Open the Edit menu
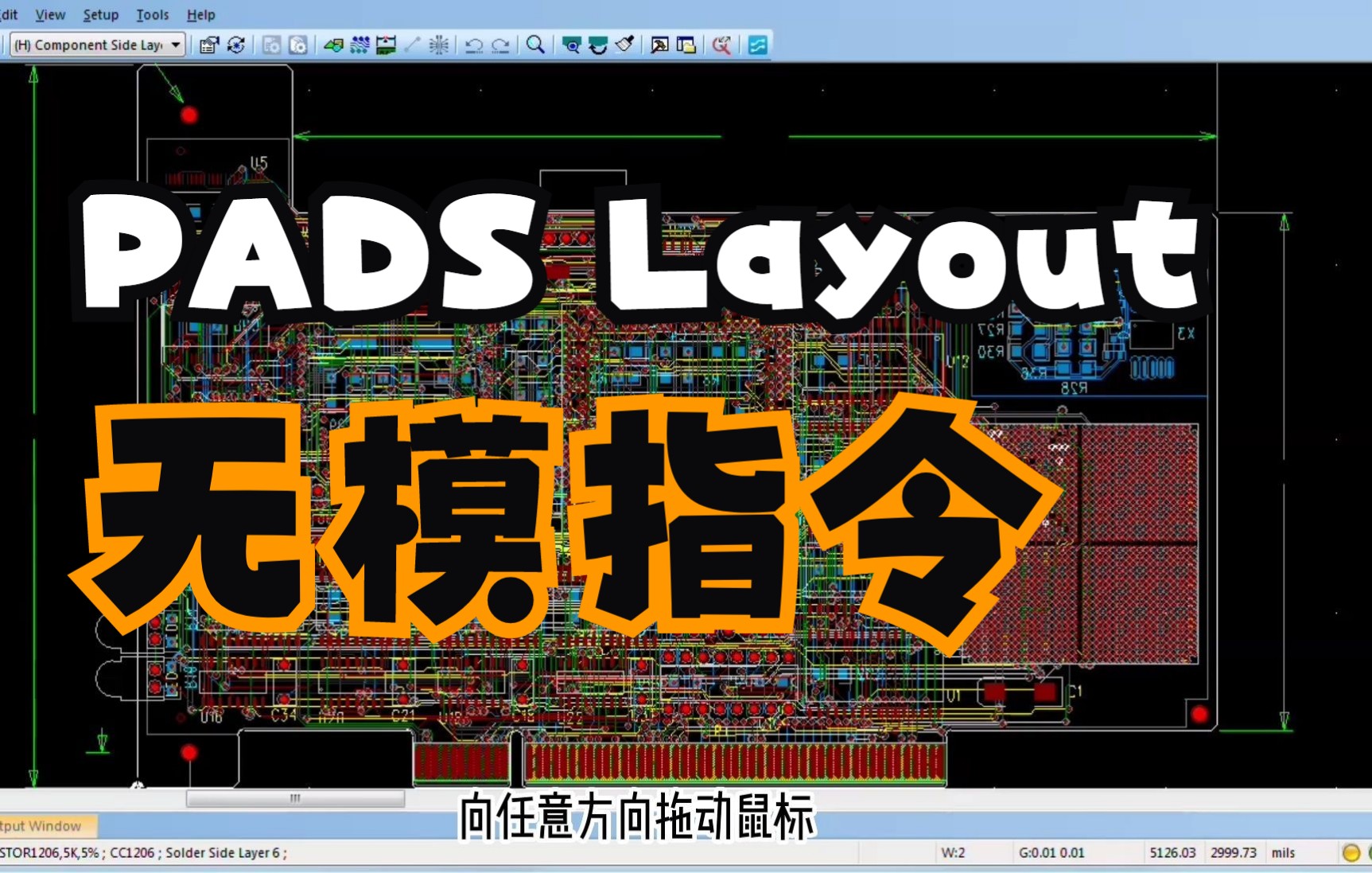 8,14
